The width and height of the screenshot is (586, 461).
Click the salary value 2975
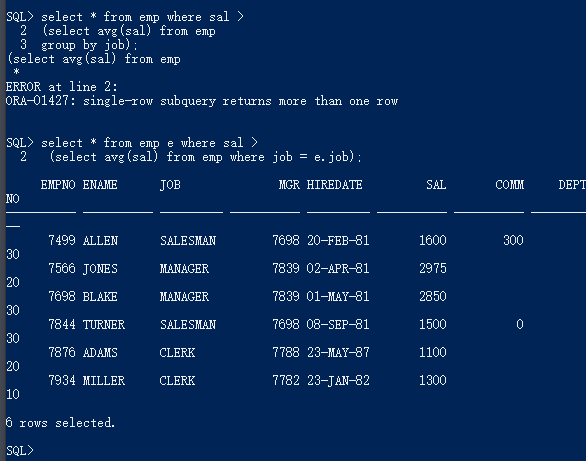(x=433, y=268)
